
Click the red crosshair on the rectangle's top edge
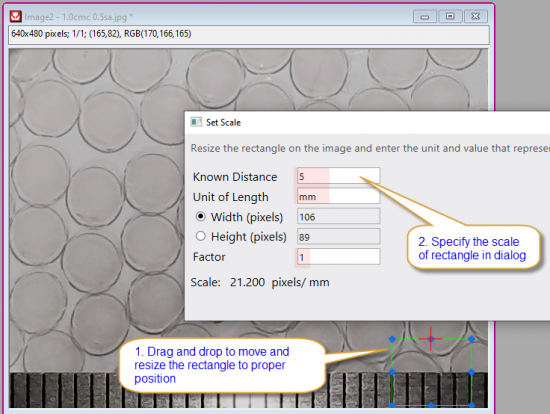pos(431,339)
